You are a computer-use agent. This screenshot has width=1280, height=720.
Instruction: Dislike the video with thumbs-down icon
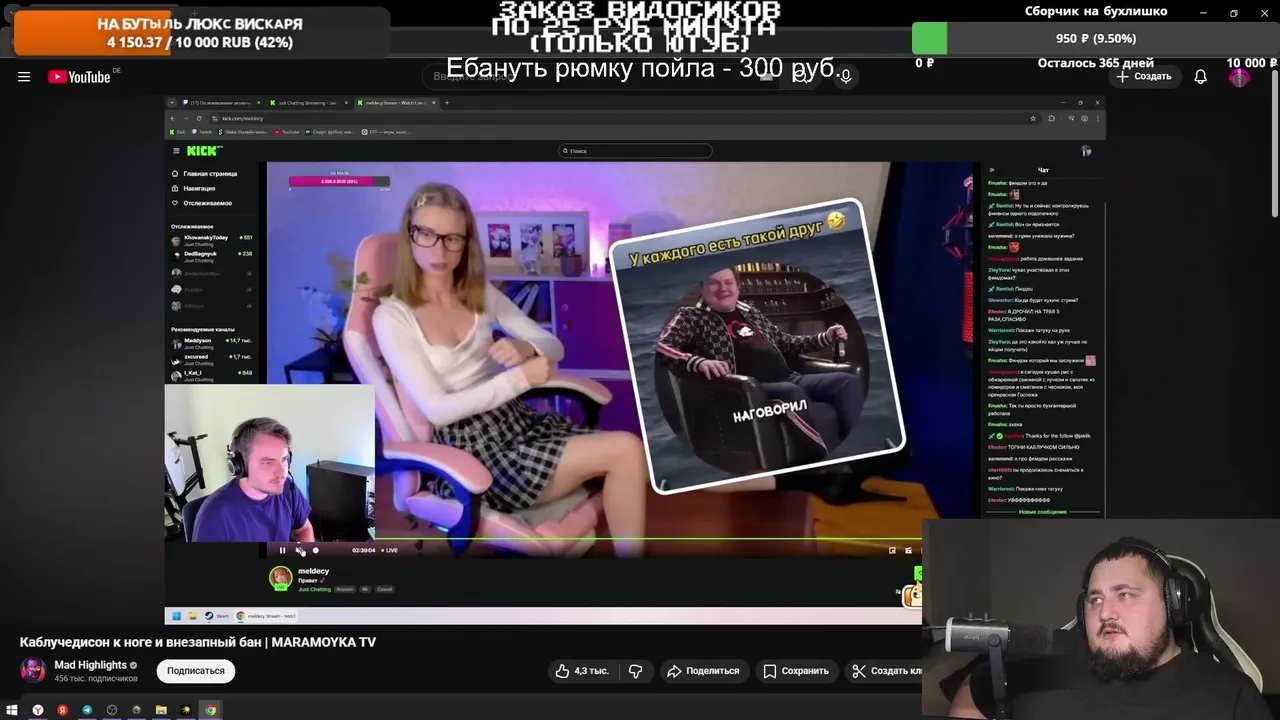[x=635, y=671]
